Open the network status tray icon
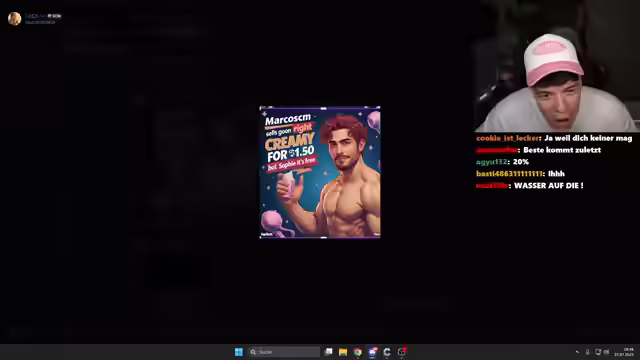Viewport: 640px width, 360px height. [x=598, y=352]
